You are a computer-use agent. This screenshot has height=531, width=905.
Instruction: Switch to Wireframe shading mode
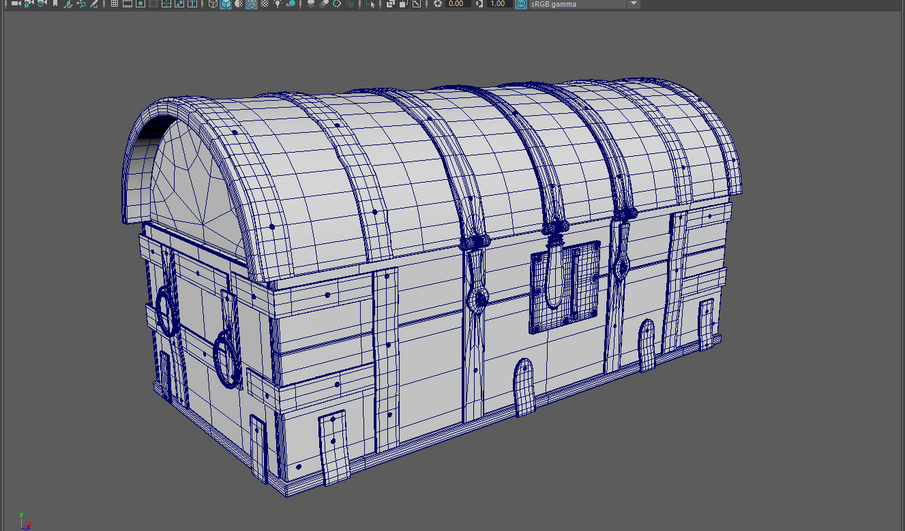point(213,4)
